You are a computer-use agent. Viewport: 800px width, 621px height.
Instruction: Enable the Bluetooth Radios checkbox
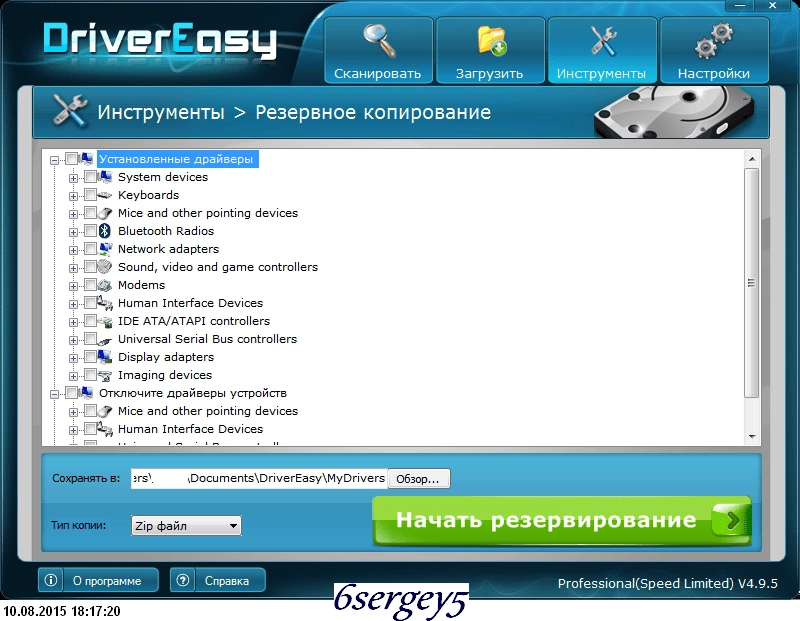90,231
